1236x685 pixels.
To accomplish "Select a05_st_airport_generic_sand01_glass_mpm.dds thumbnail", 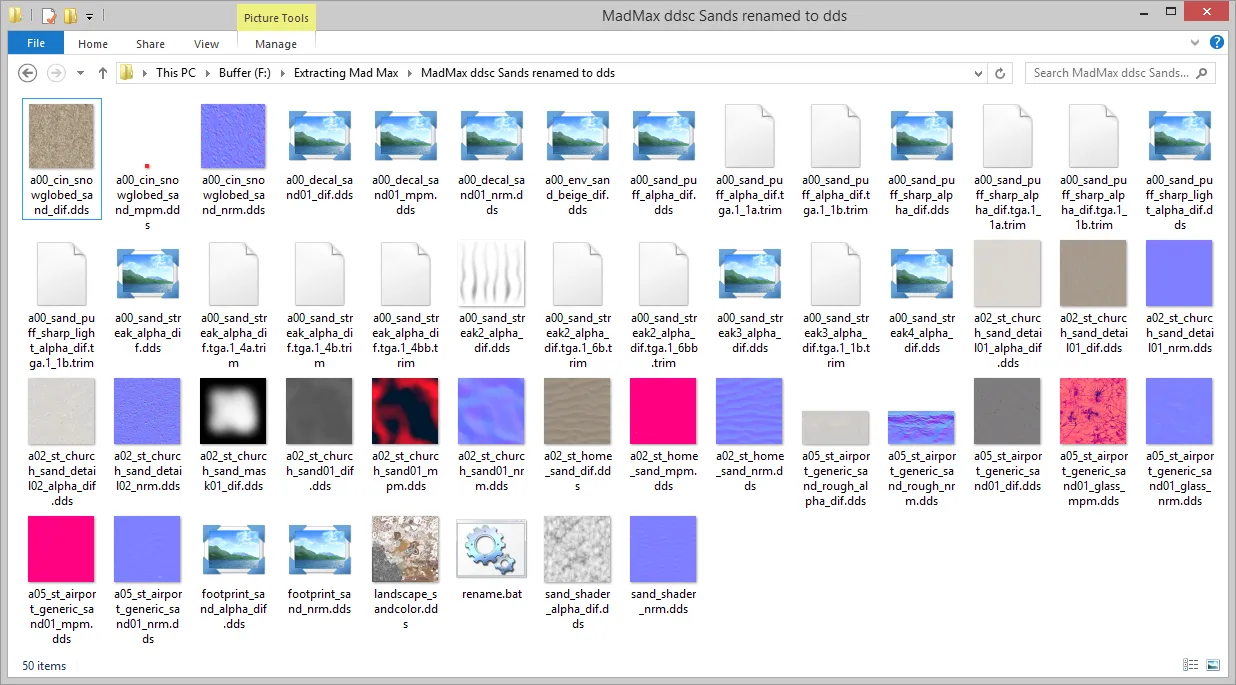I will click(1094, 412).
